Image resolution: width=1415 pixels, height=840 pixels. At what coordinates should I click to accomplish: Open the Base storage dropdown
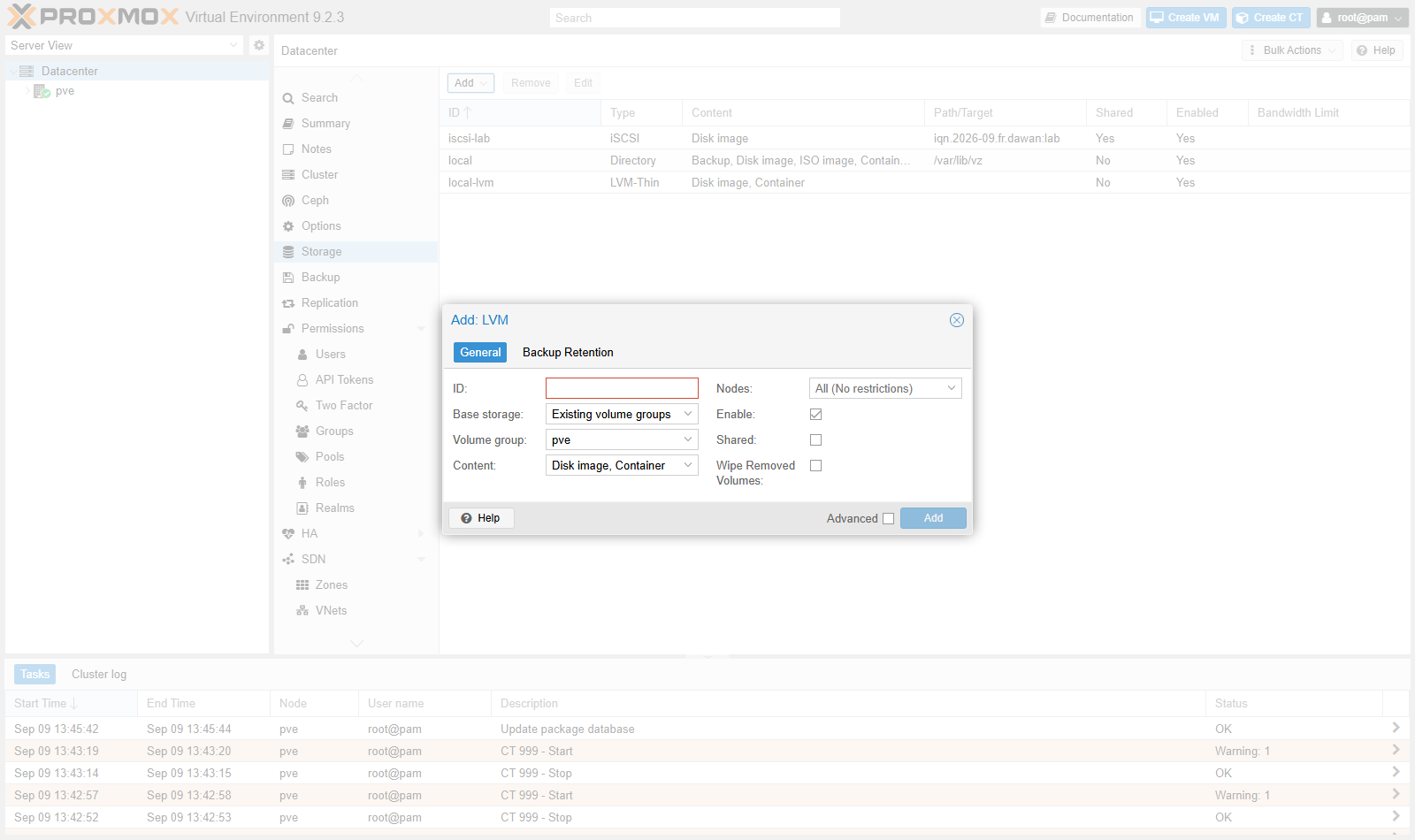point(688,414)
